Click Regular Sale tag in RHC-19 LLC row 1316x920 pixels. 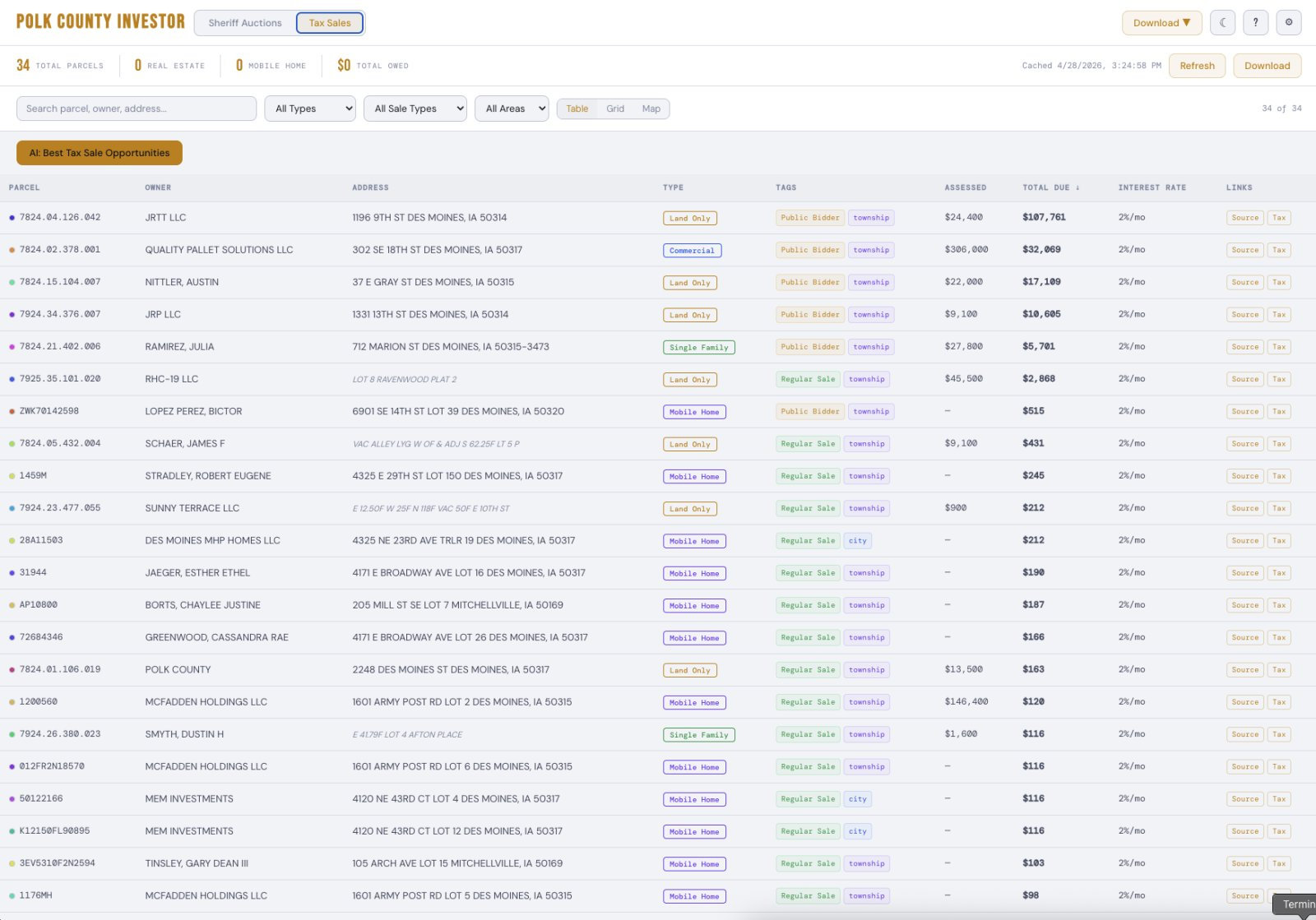(x=808, y=379)
